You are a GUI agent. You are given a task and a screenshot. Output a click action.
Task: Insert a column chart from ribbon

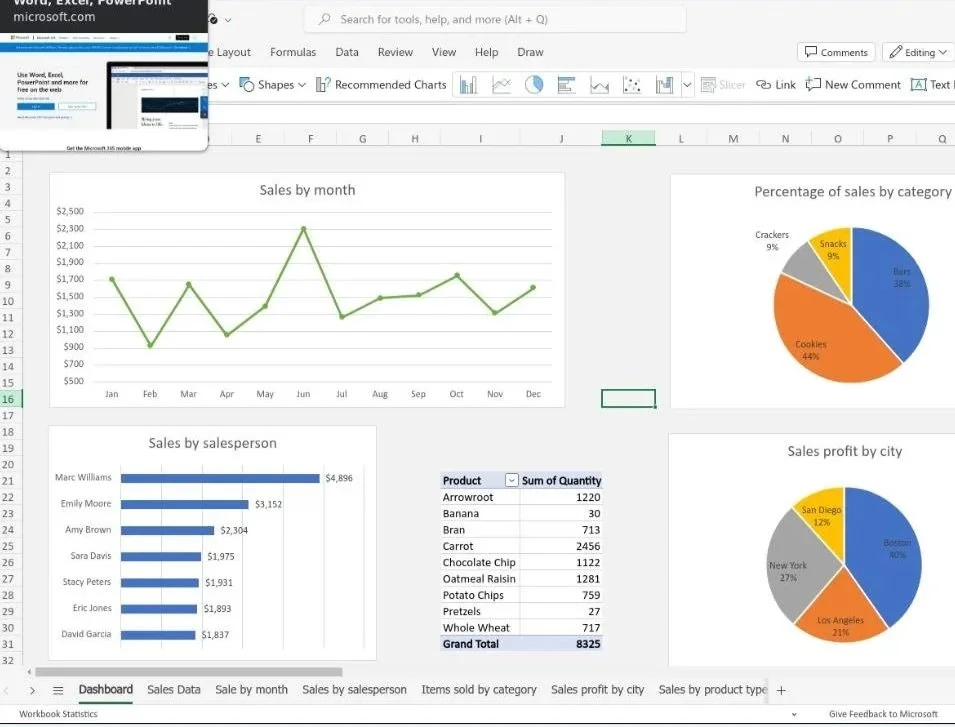pyautogui.click(x=468, y=85)
